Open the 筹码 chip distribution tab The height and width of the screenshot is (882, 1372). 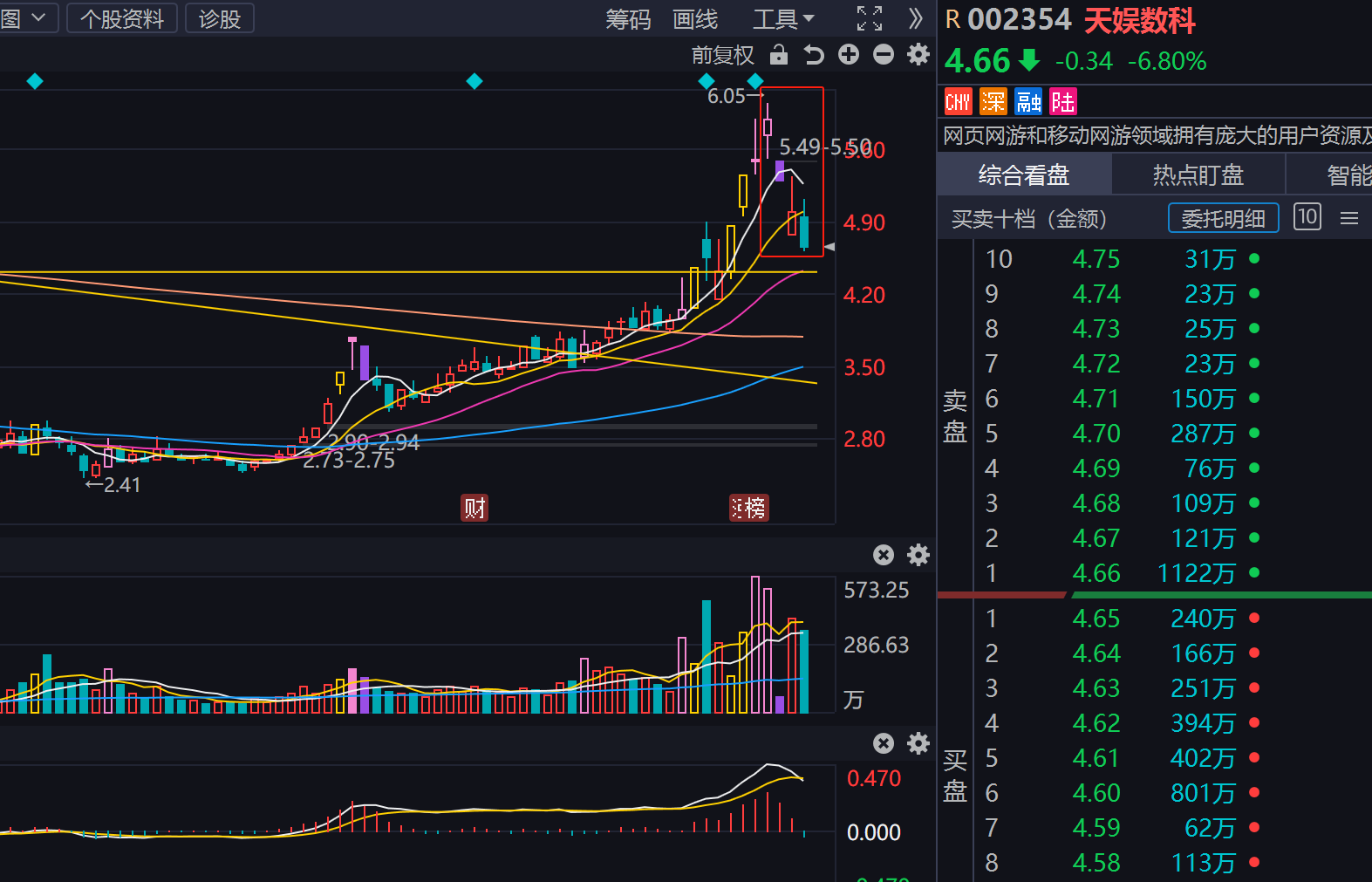628,19
